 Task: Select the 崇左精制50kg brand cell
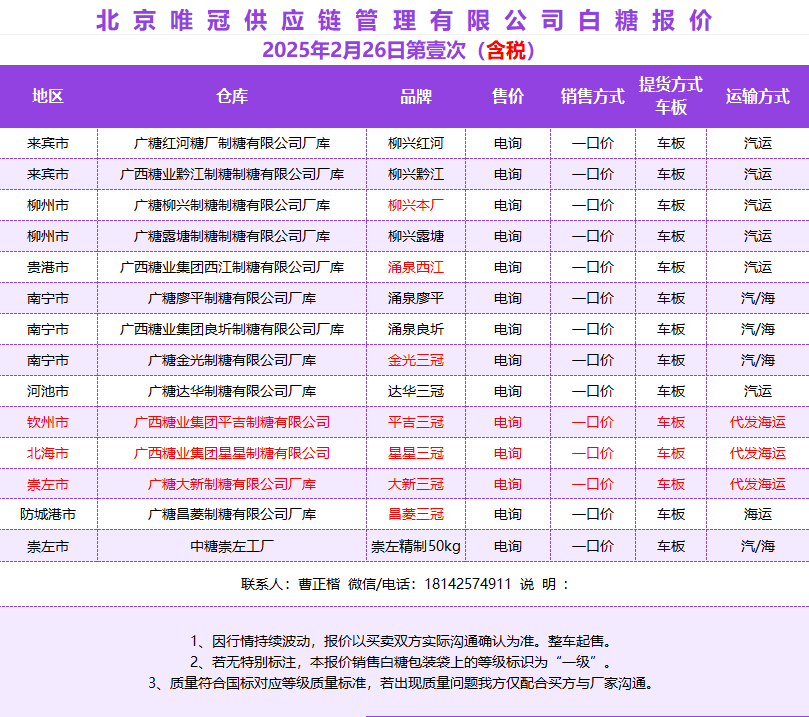[x=416, y=546]
